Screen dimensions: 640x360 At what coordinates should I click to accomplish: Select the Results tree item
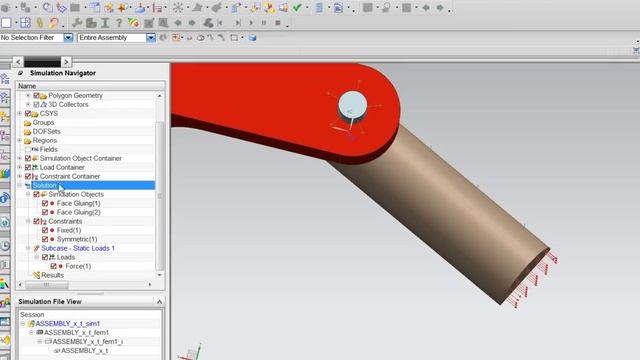point(52,275)
